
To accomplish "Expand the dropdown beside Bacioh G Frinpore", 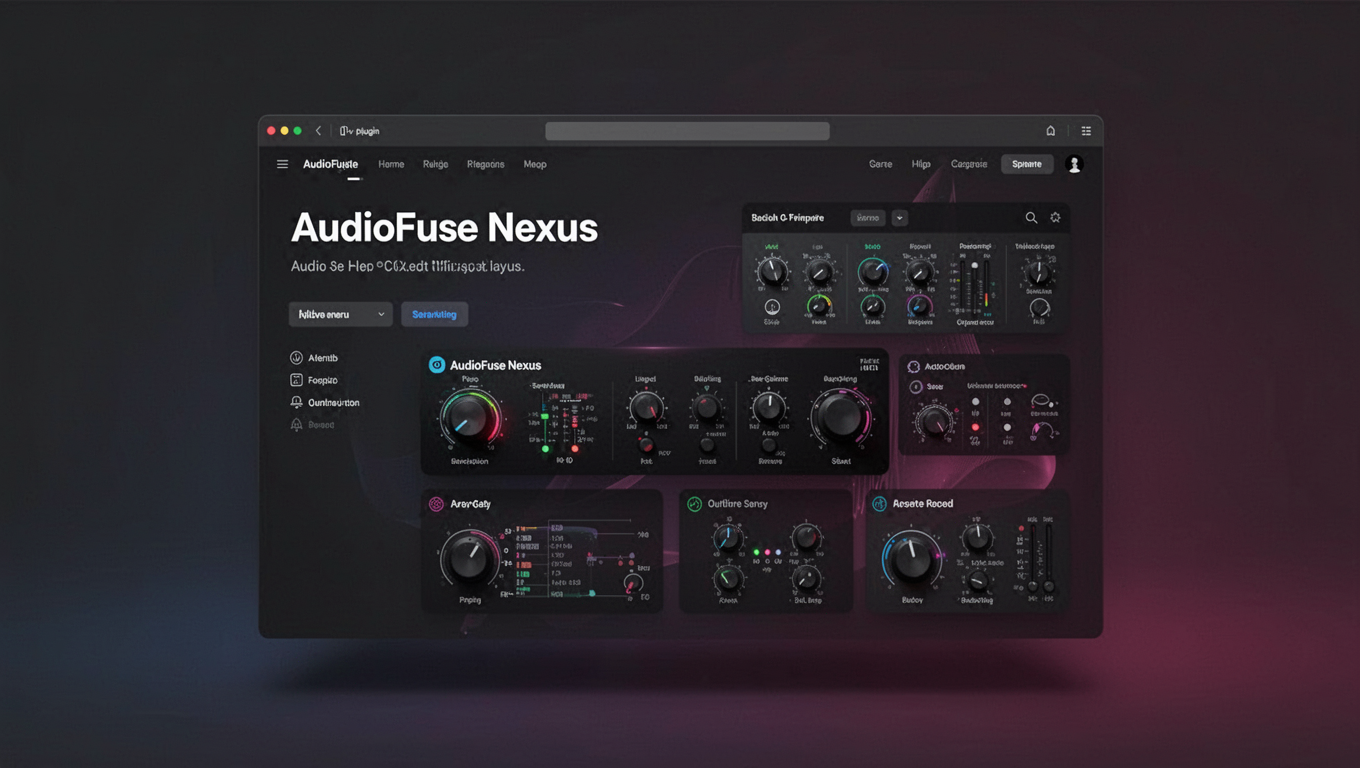I will click(x=898, y=217).
